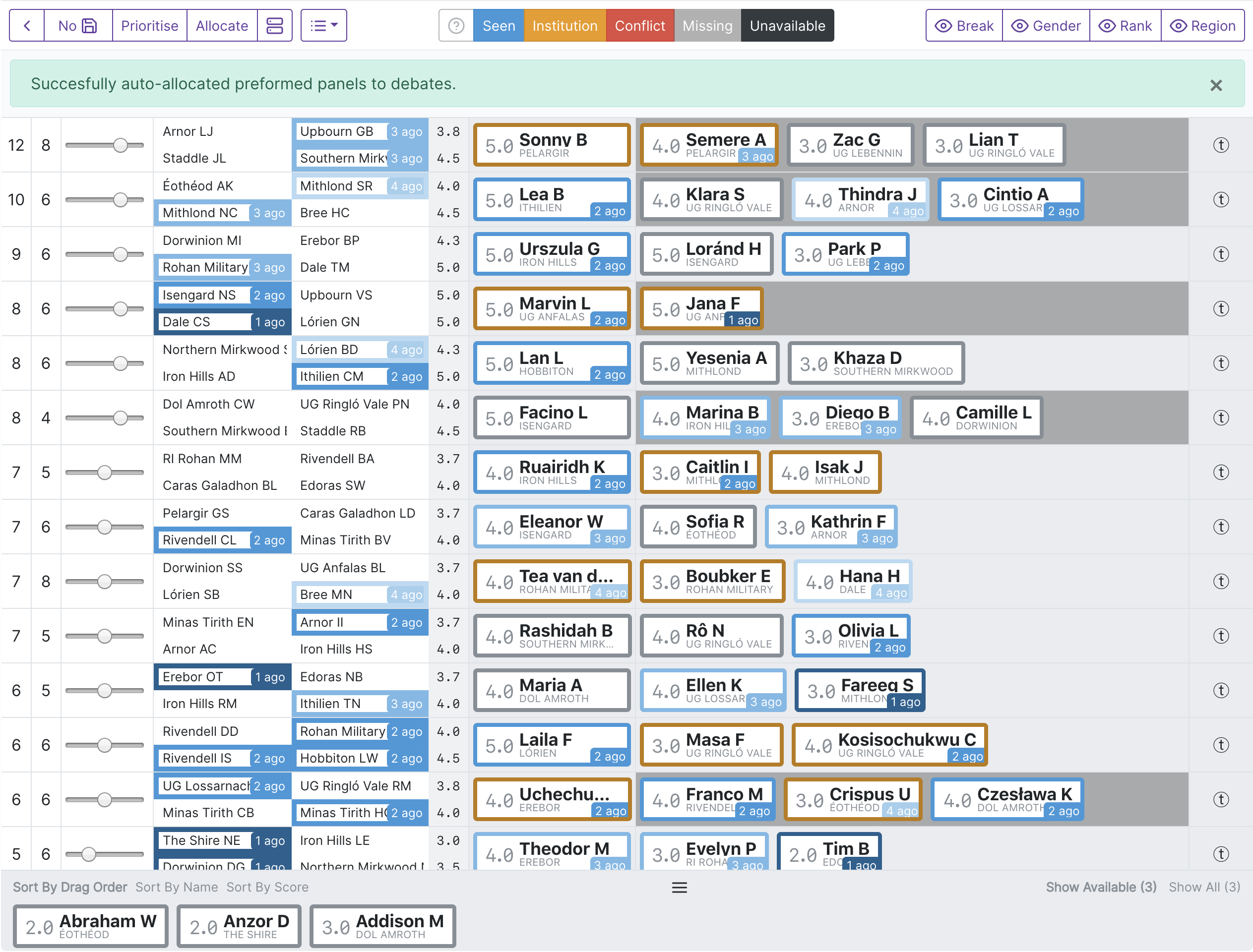This screenshot has height=952, width=1253.
Task: Click the Prioritise button
Action: pyautogui.click(x=150, y=25)
